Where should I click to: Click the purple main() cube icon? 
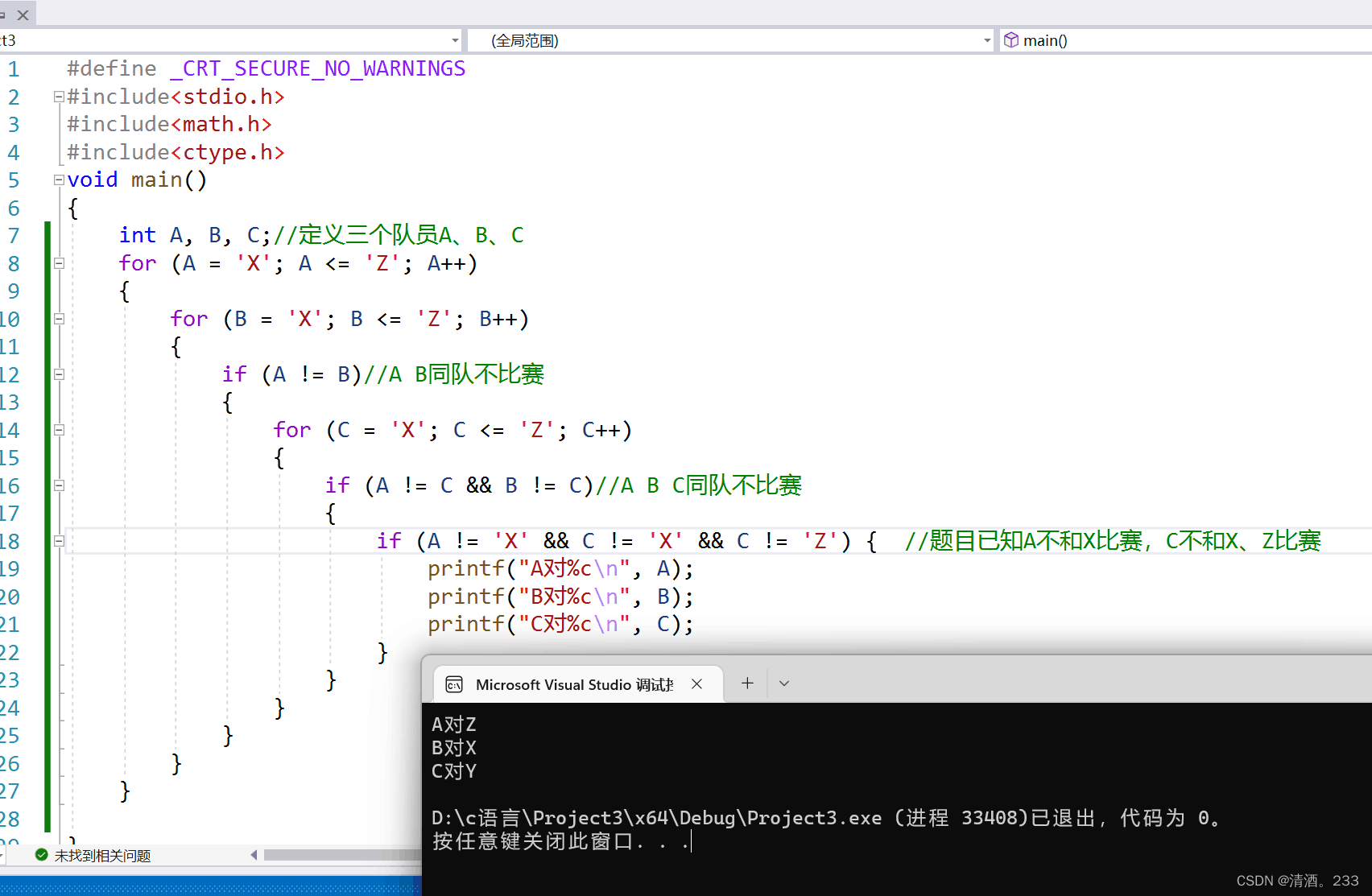click(1011, 39)
